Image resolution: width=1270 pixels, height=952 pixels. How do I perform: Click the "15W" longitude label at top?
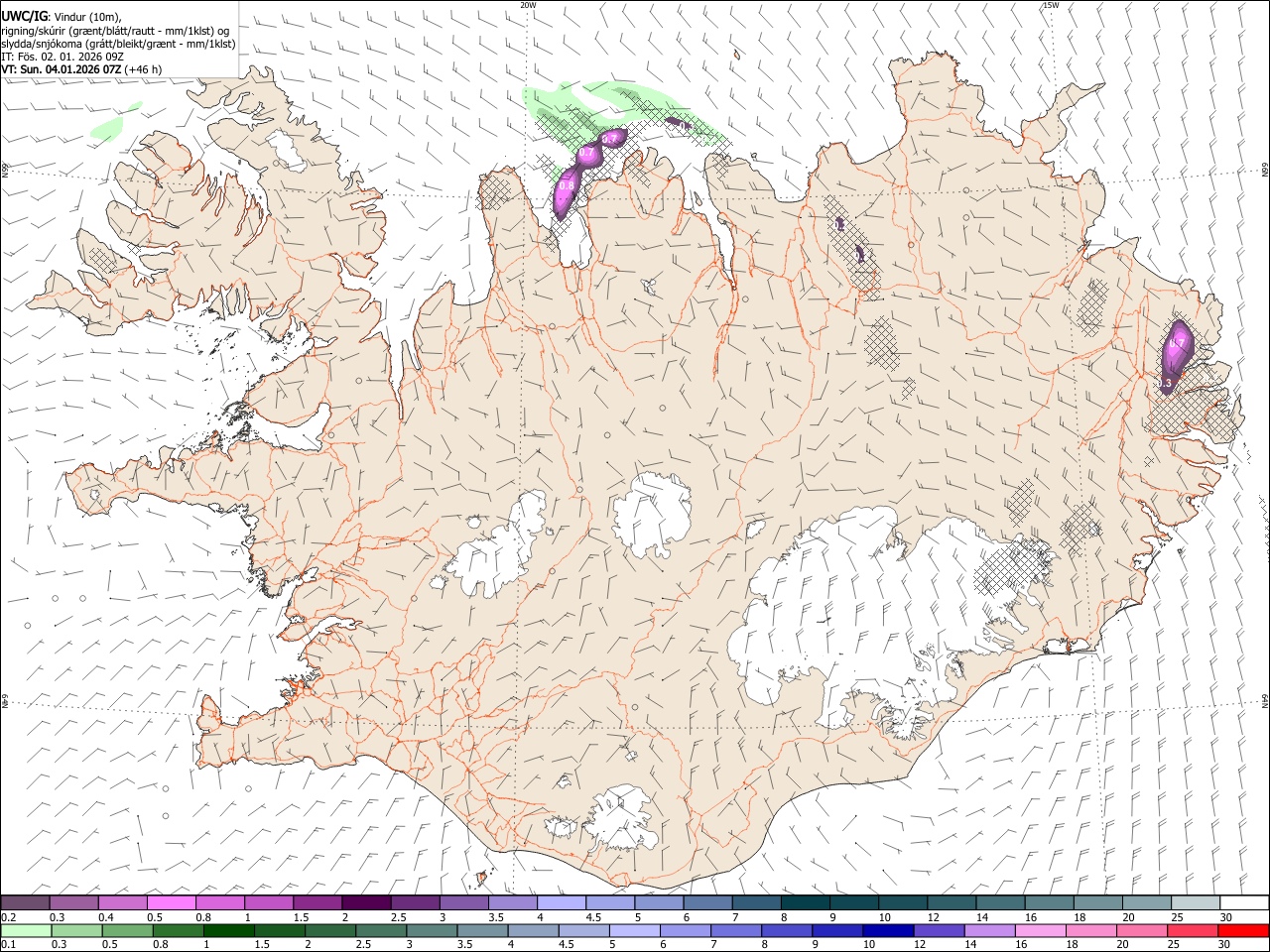1051,5
